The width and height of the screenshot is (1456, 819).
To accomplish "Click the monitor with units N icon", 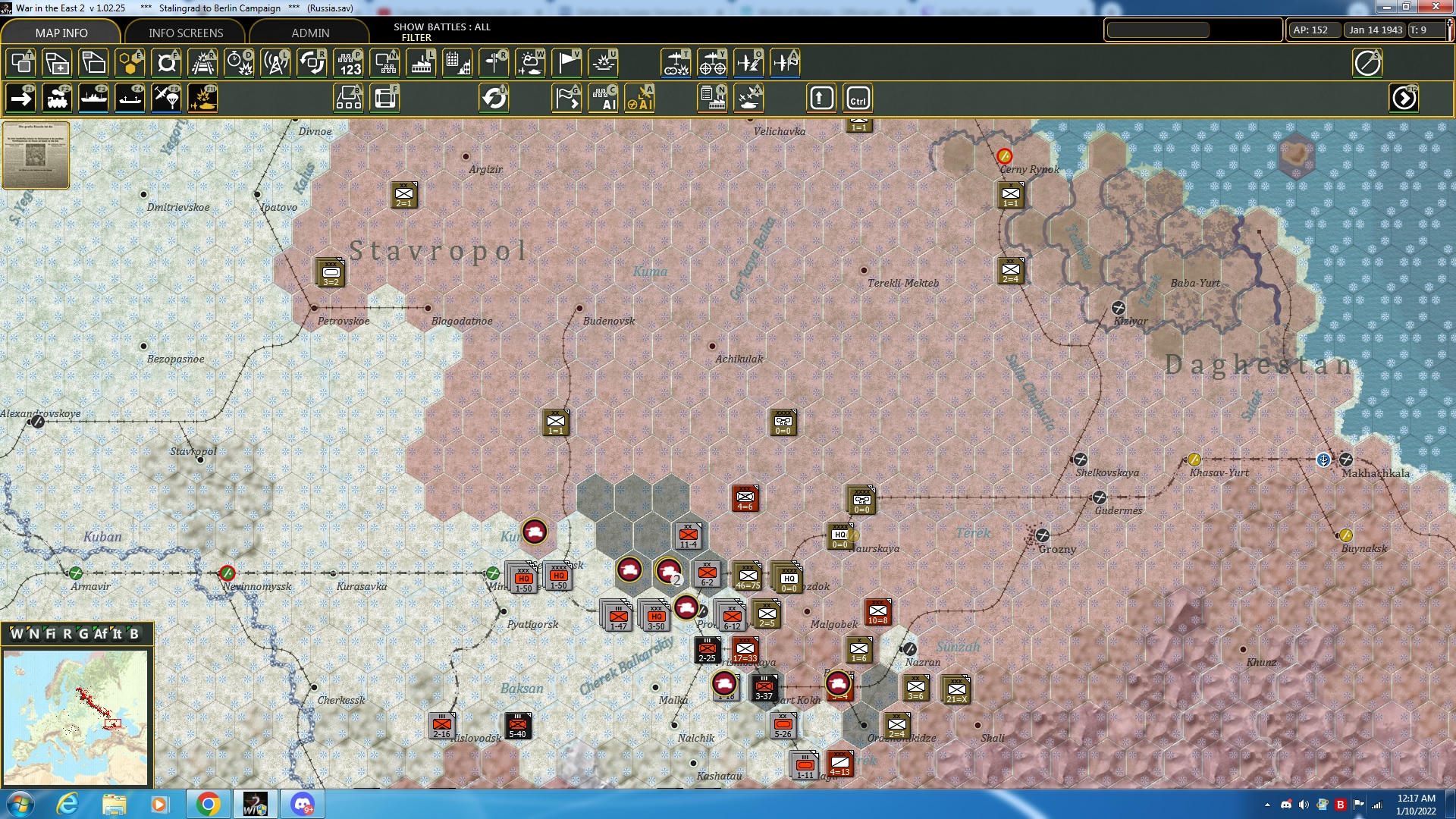I will click(x=384, y=63).
